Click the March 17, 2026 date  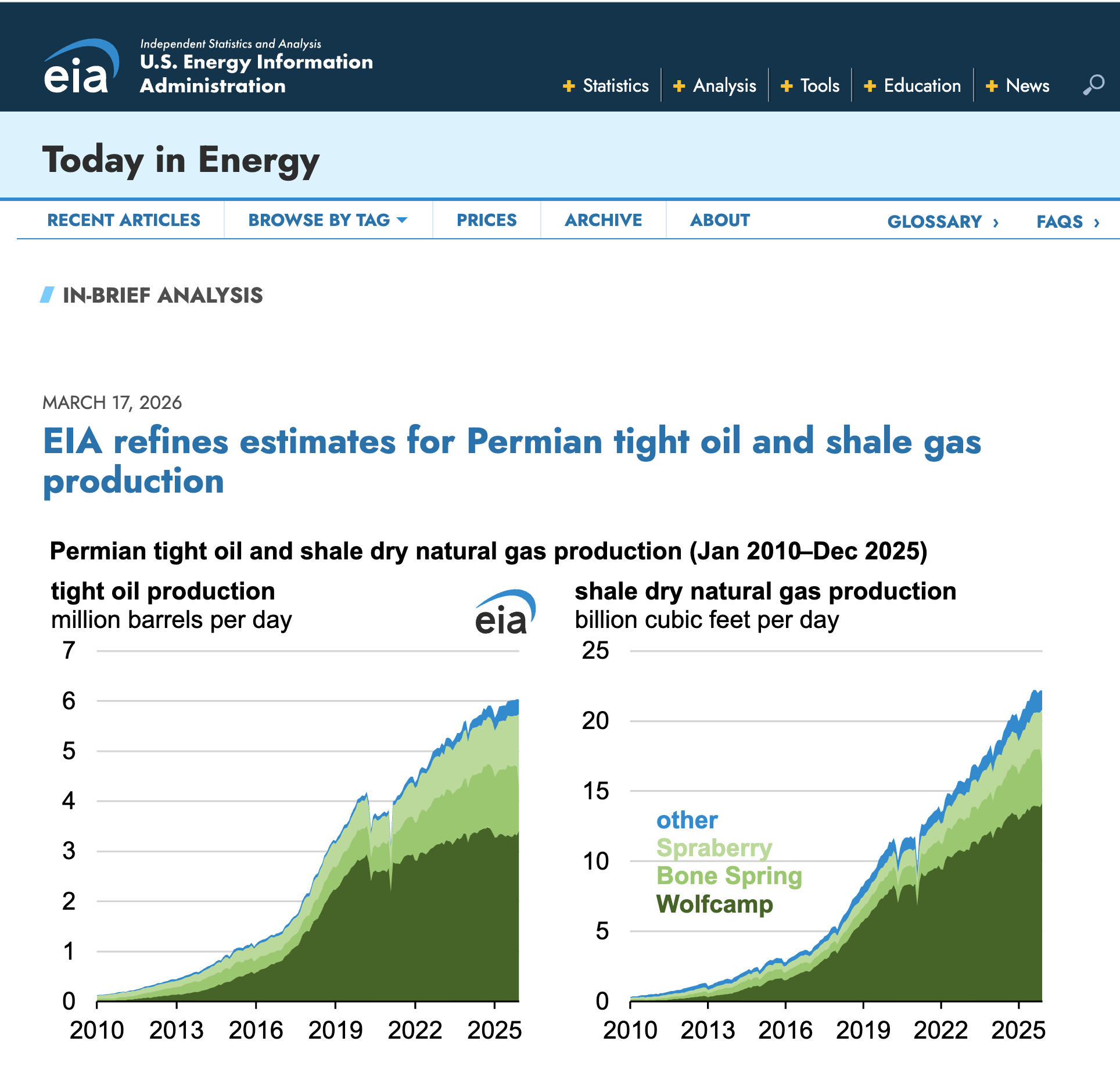coord(112,403)
